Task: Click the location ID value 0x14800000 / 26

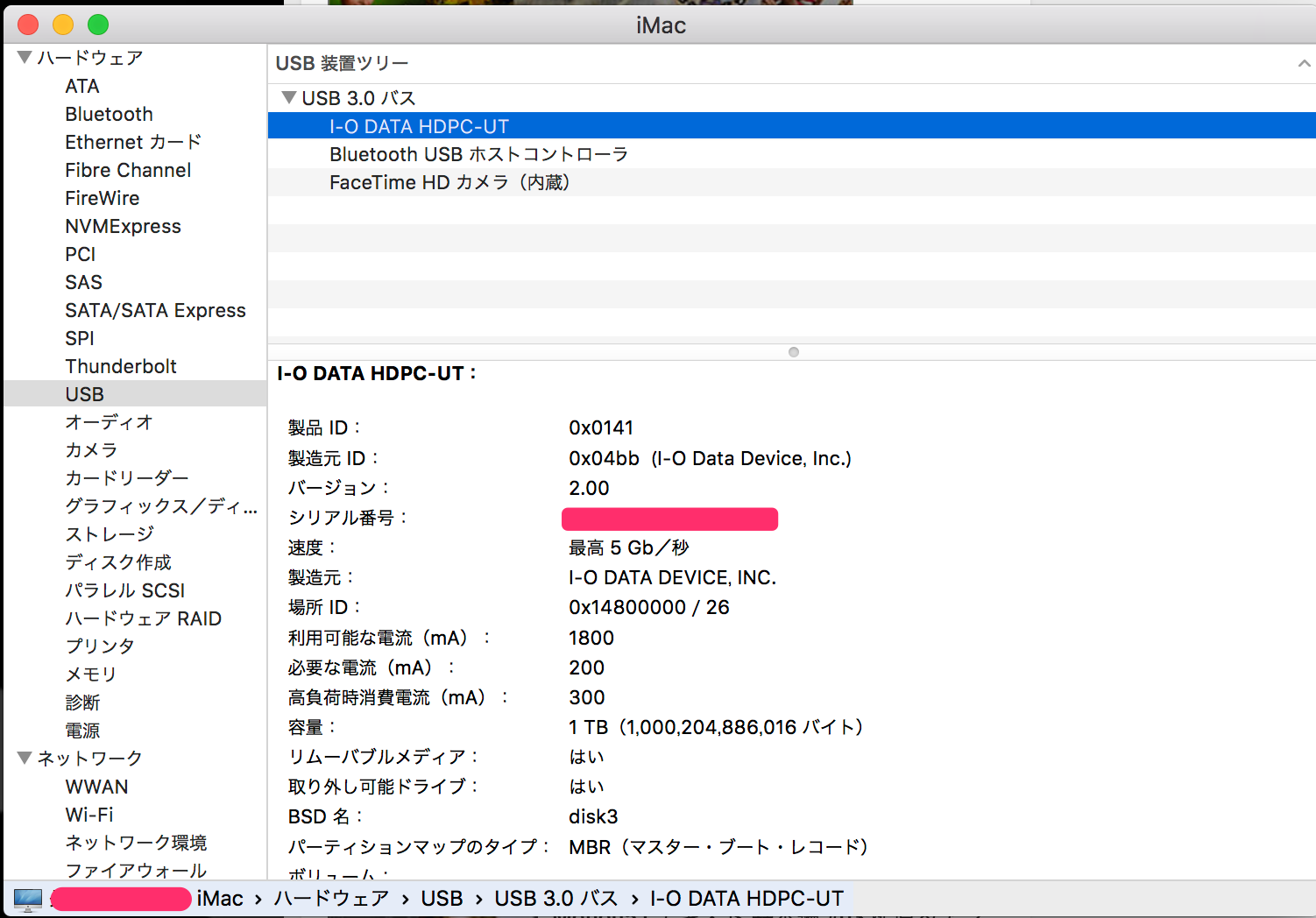Action: (x=649, y=607)
